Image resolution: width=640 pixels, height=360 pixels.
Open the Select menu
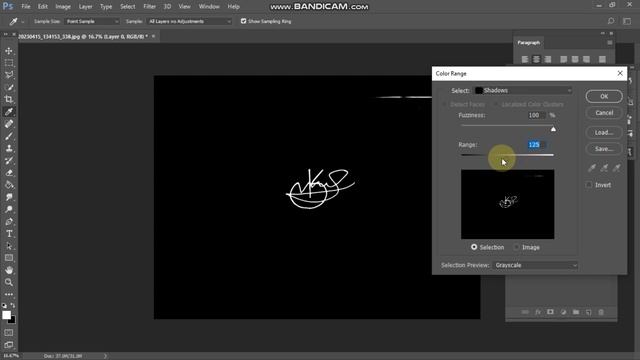[x=127, y=7]
